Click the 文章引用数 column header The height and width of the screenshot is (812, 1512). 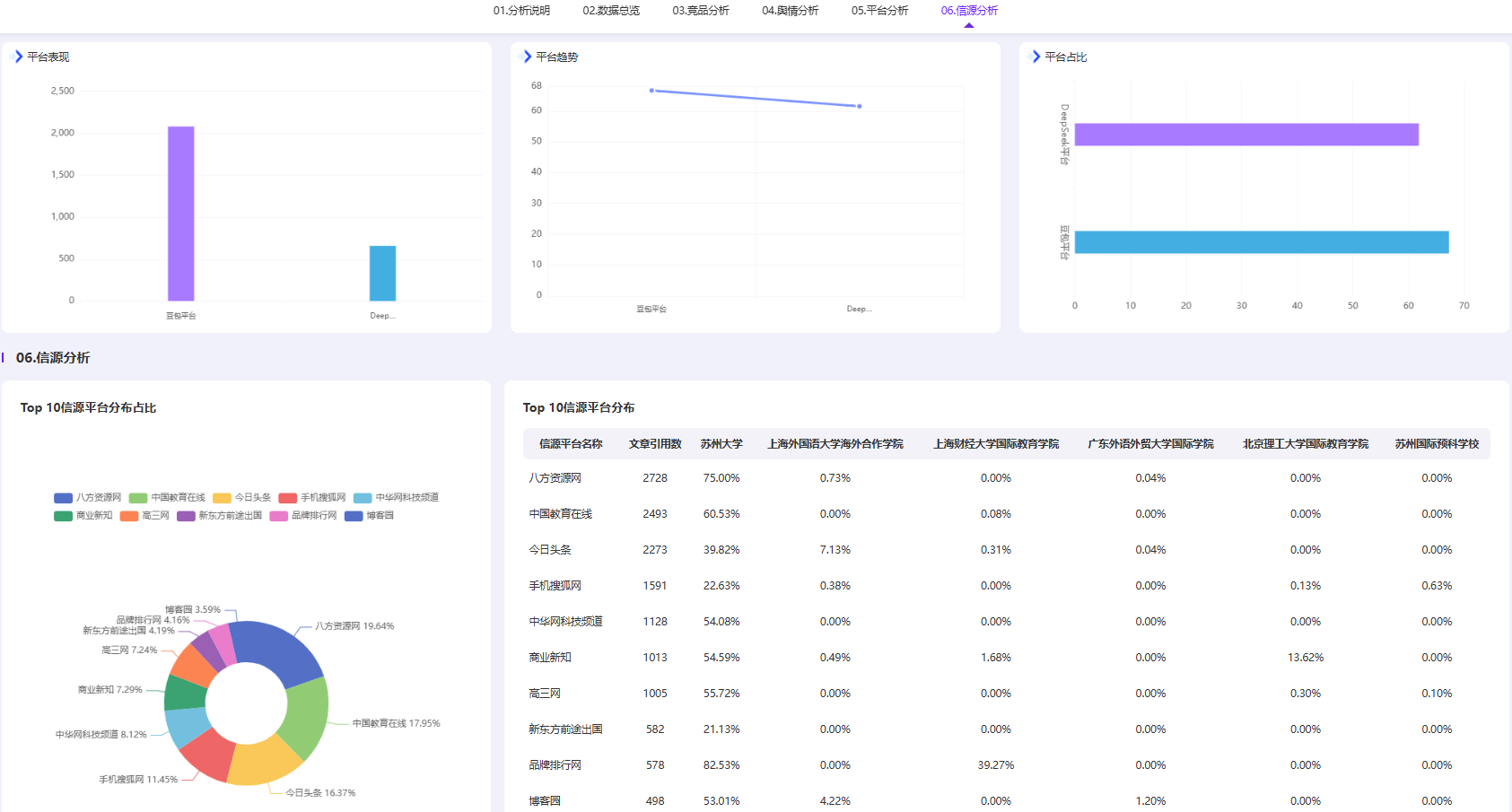[x=655, y=444]
